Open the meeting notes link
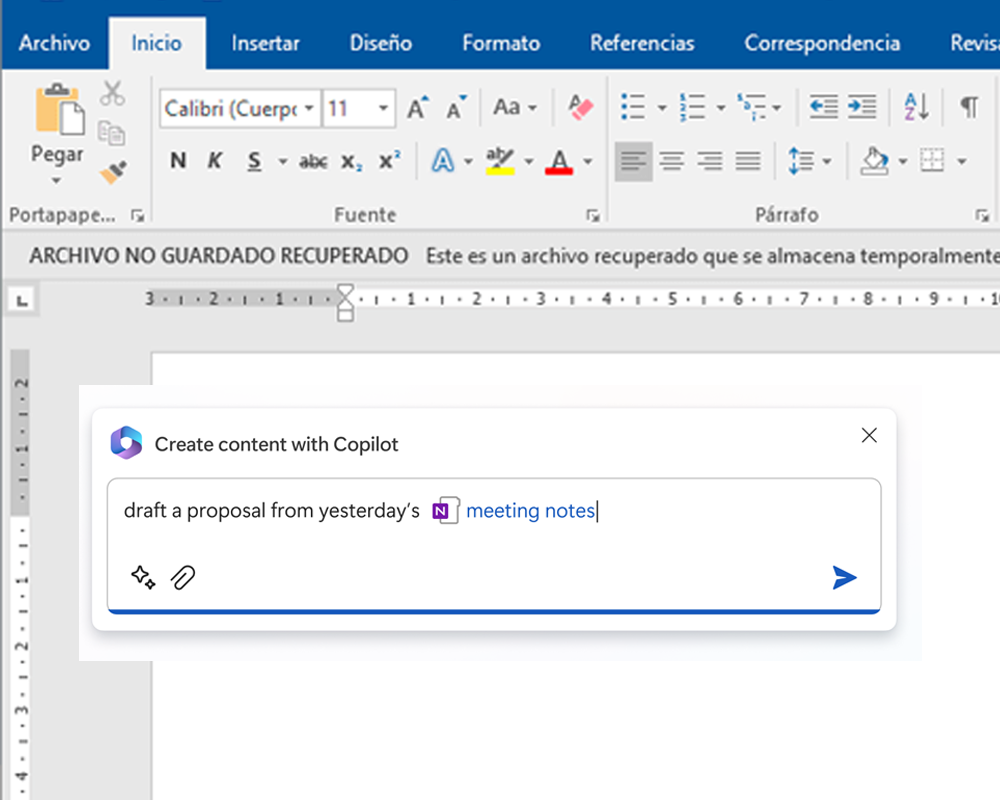The image size is (1000, 800). pos(531,510)
